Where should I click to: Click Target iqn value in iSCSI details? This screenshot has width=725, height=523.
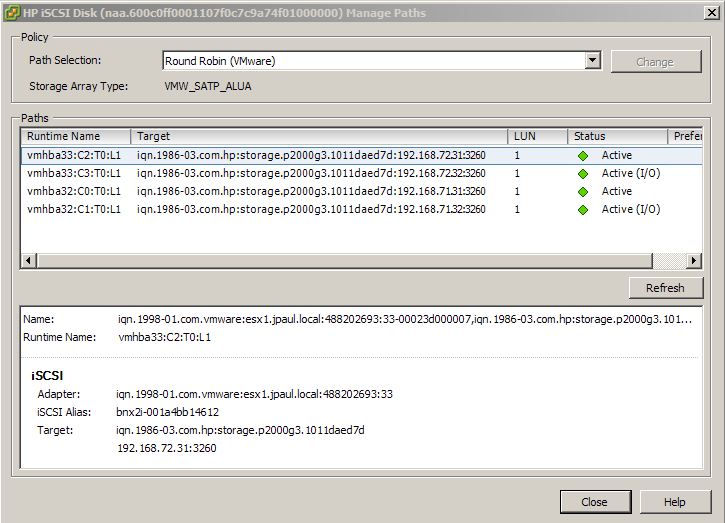[x=240, y=430]
